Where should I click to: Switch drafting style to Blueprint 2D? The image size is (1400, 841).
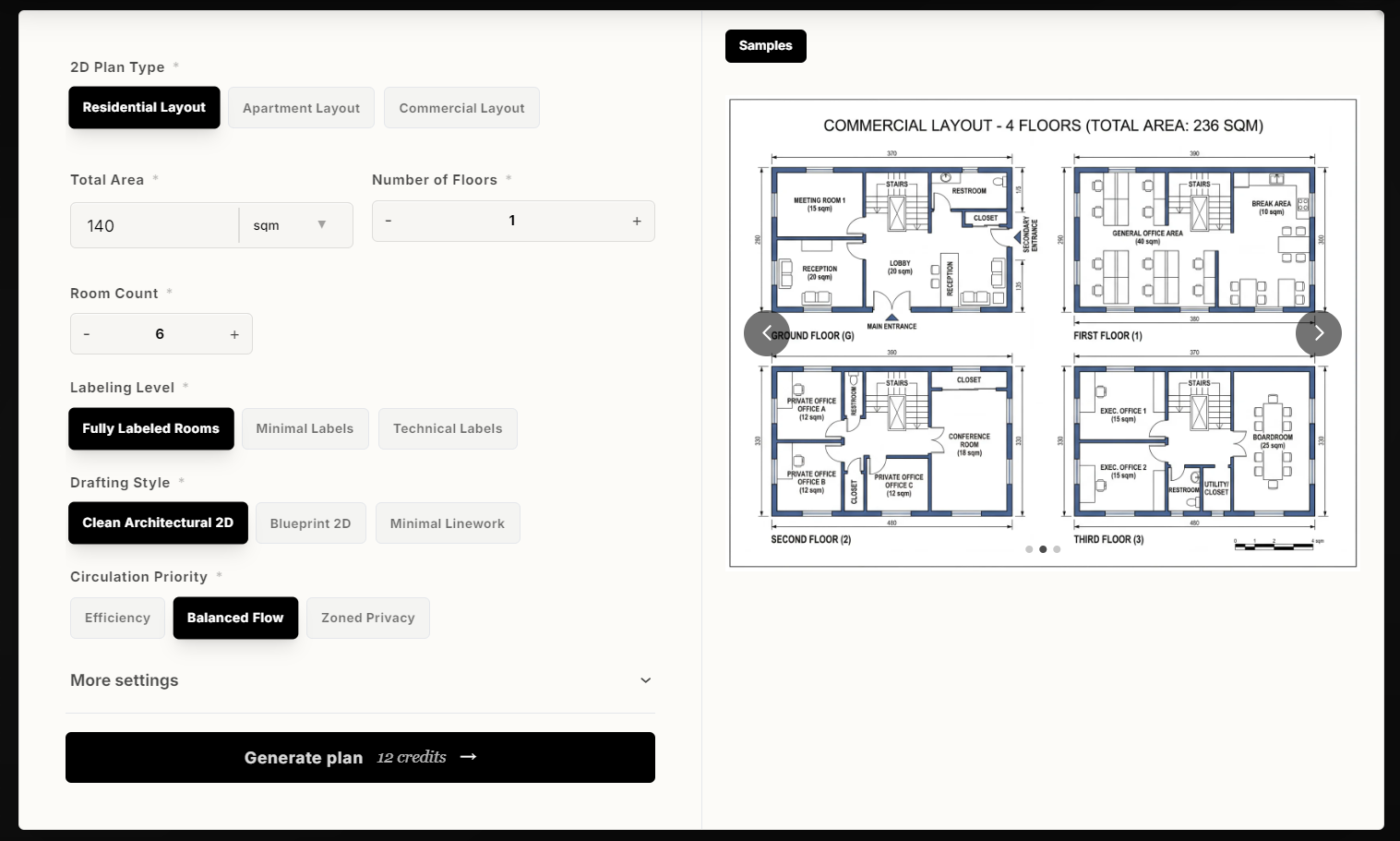click(x=310, y=523)
